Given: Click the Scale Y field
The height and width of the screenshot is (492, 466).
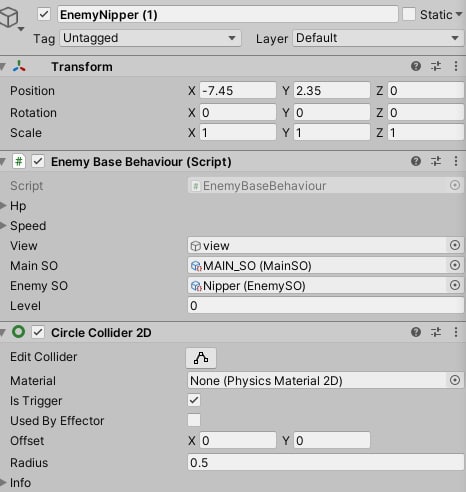Looking at the screenshot, I should tap(332, 133).
